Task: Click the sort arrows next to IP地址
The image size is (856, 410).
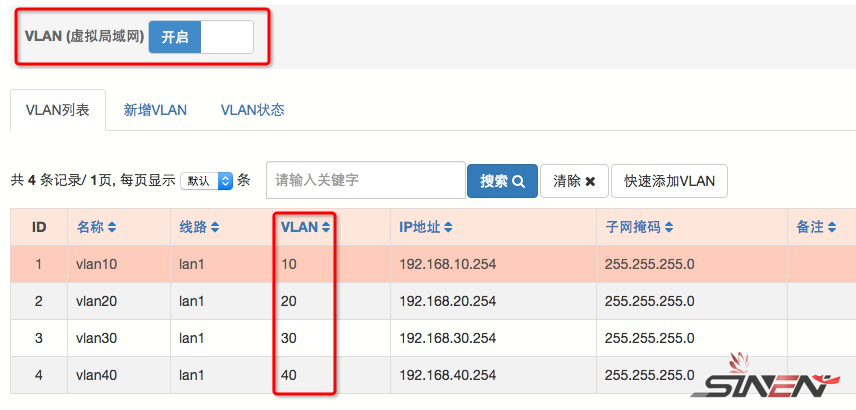Action: pyautogui.click(x=448, y=228)
